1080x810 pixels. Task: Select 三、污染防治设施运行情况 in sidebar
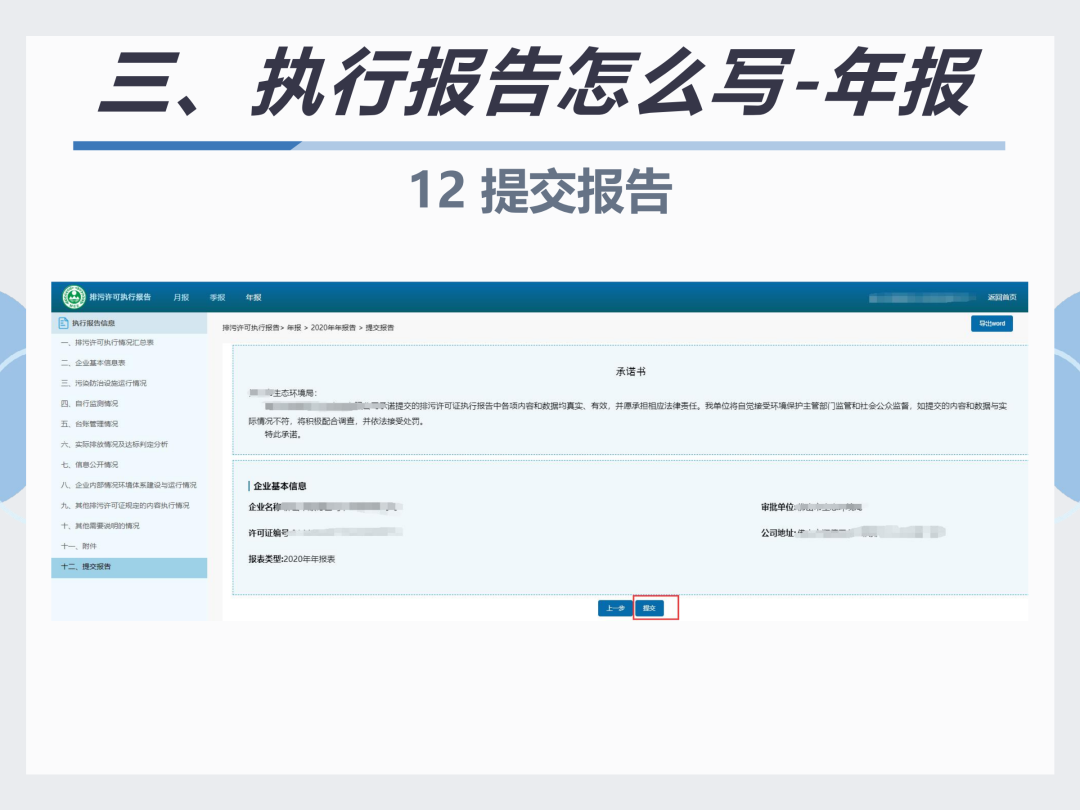pos(129,384)
